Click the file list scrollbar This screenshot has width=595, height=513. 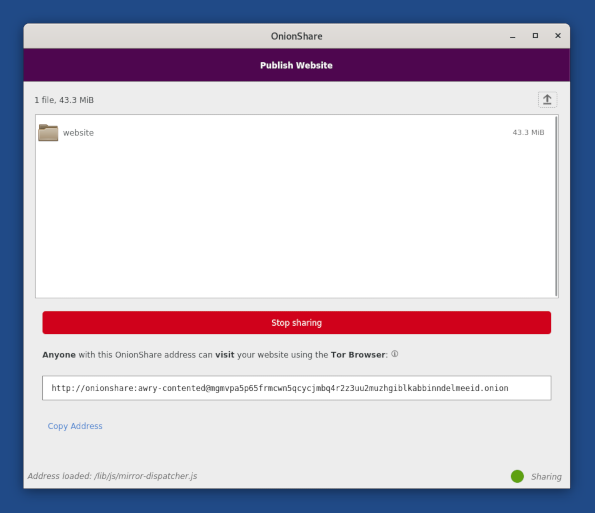pos(556,206)
